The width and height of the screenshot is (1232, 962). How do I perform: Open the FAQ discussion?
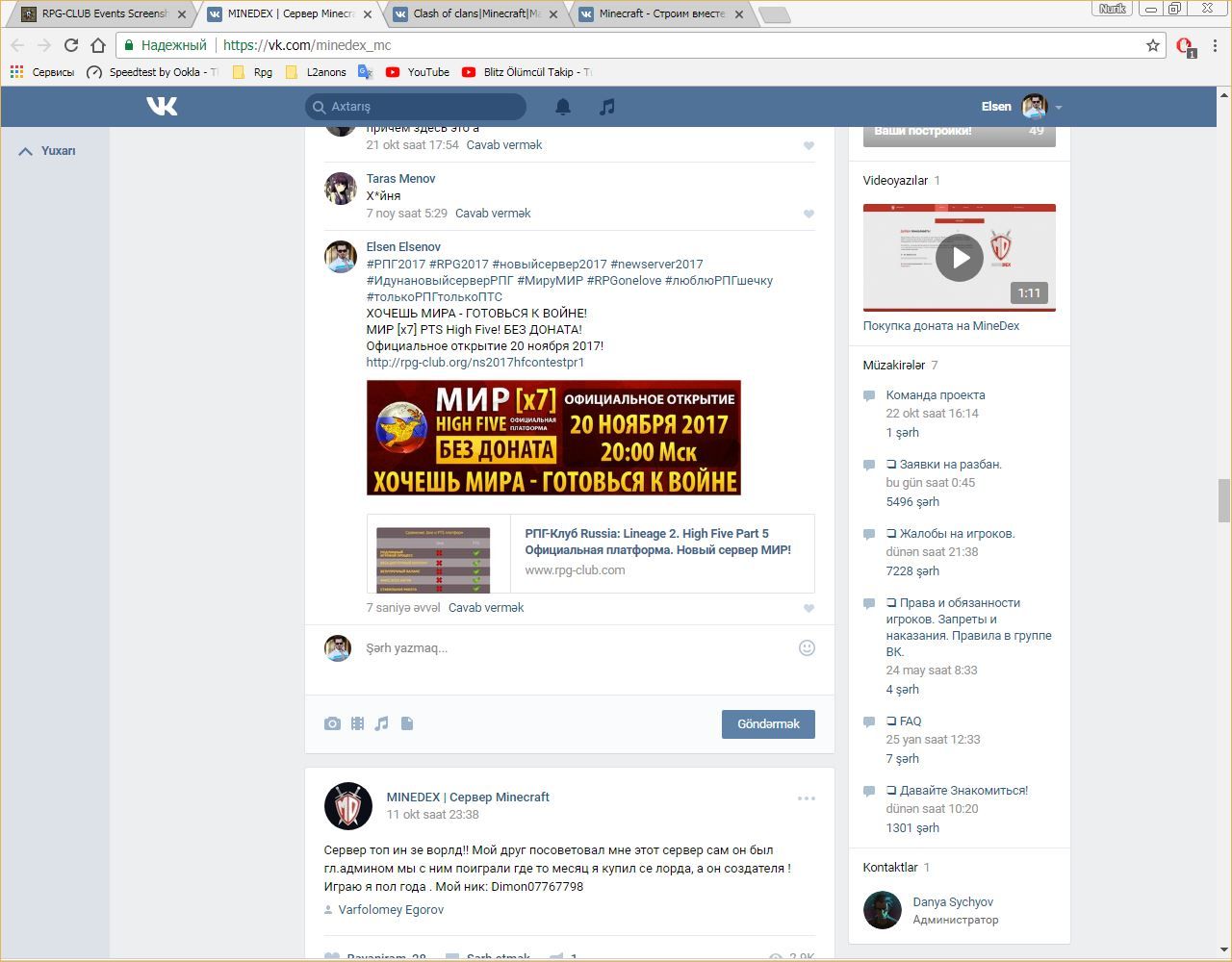(x=904, y=721)
